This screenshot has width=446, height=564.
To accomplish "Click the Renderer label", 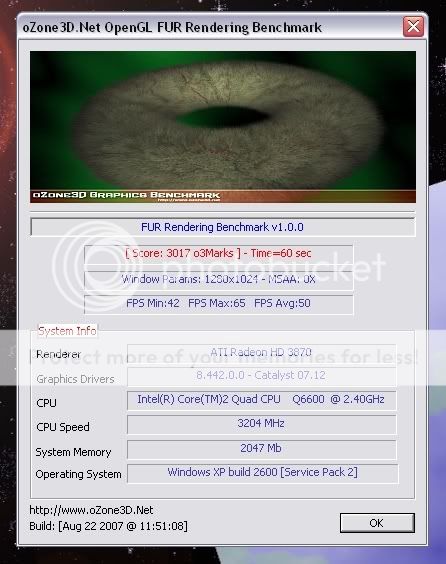I will pyautogui.click(x=59, y=354).
